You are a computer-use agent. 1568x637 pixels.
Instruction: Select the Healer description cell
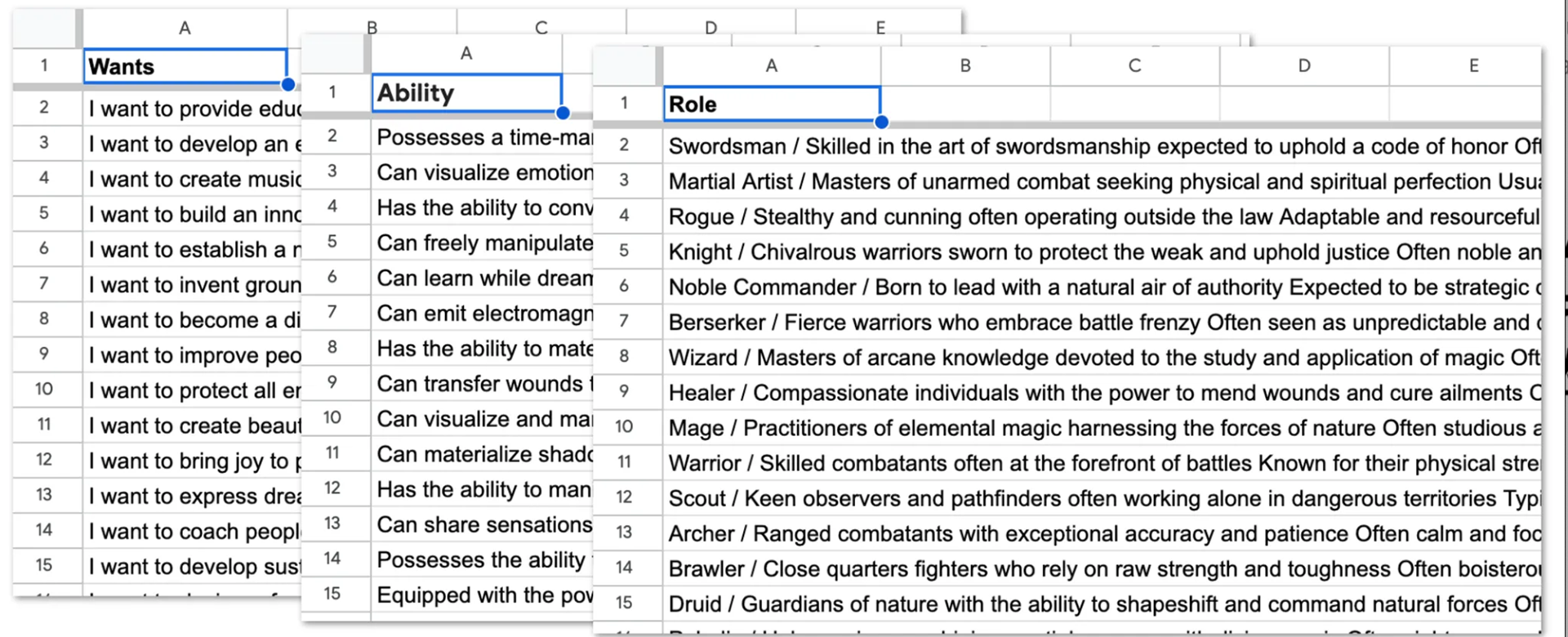[x=1102, y=393]
